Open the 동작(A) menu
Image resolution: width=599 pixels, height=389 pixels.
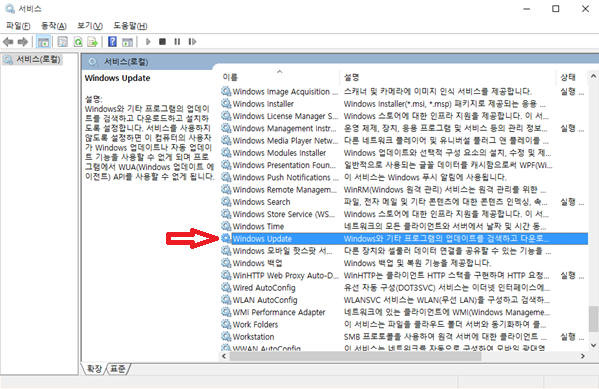[x=53, y=26]
